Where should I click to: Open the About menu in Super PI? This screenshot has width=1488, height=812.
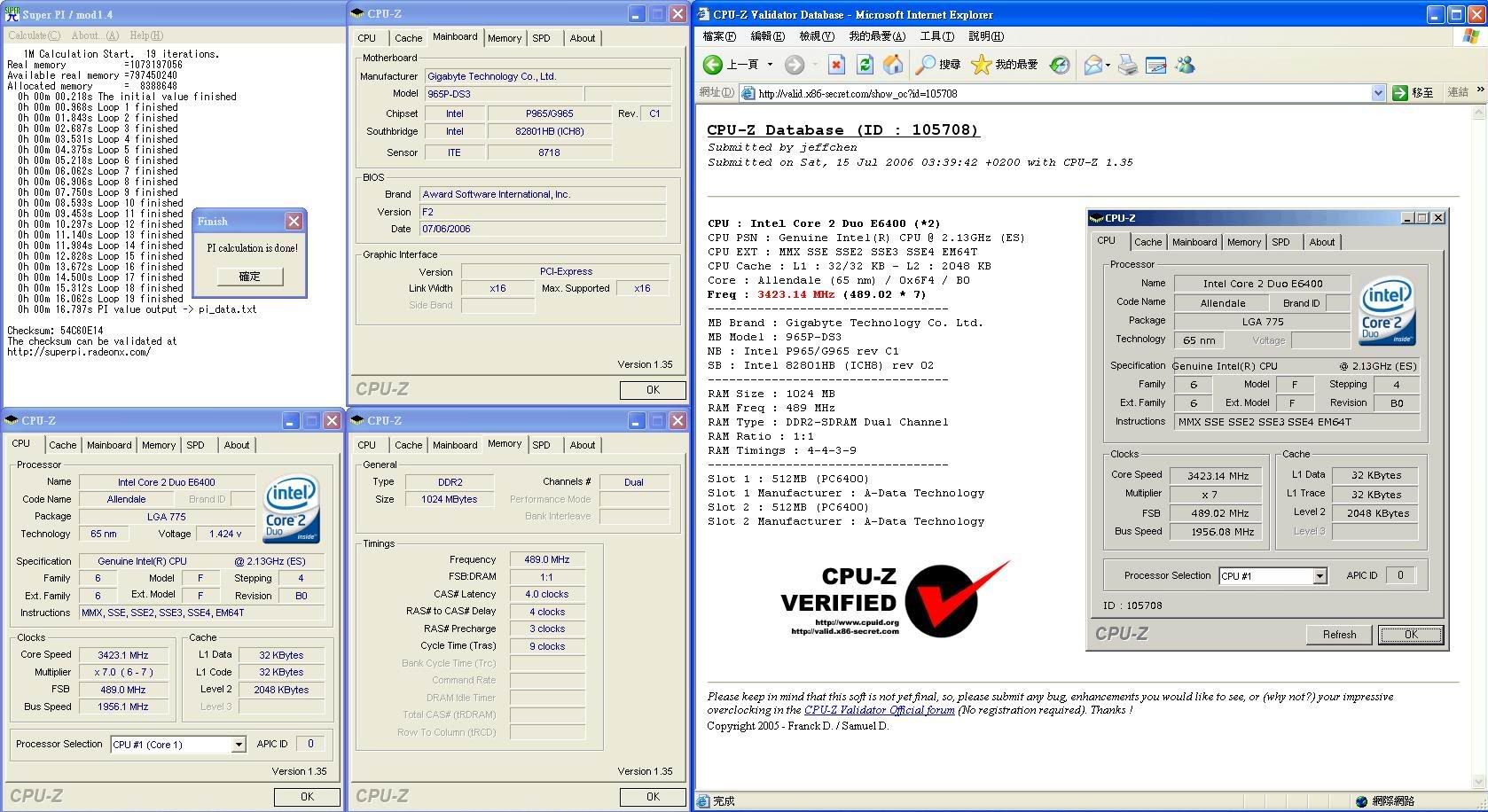coord(95,35)
